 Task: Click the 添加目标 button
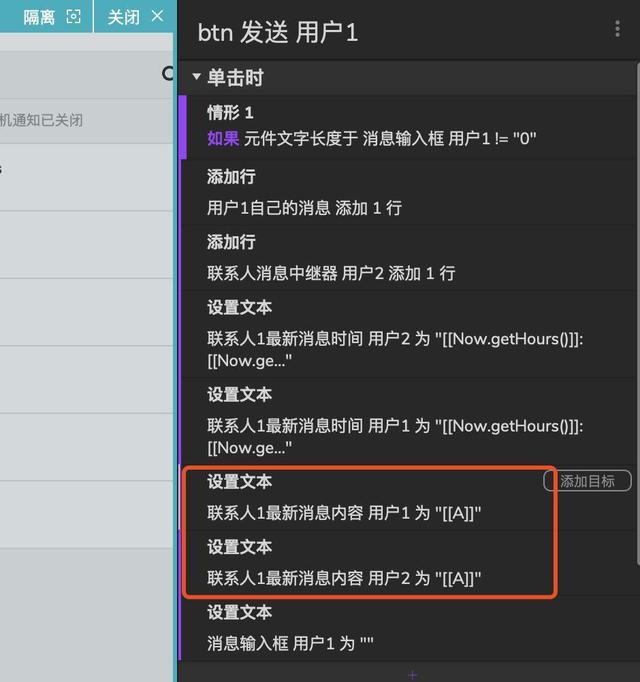click(587, 481)
